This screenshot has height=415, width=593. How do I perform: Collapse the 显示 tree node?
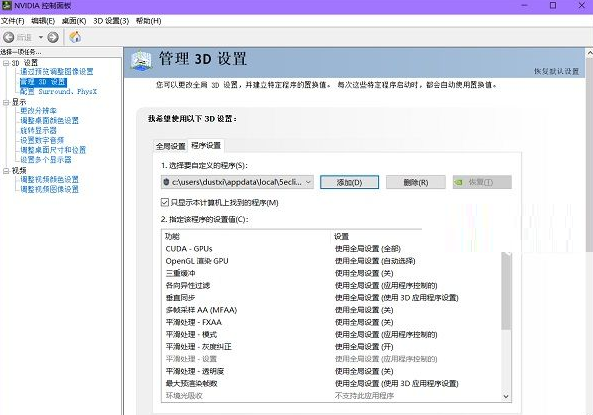(6, 102)
